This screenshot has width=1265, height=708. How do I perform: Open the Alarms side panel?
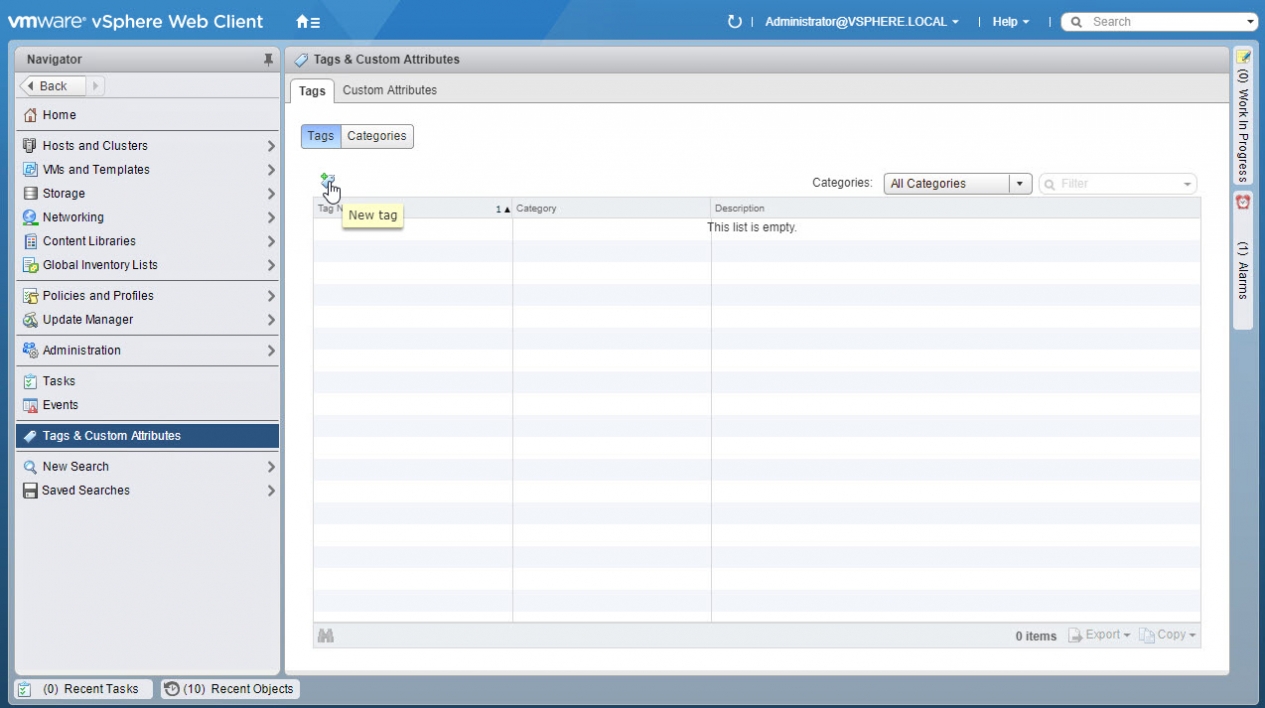[x=1243, y=258]
